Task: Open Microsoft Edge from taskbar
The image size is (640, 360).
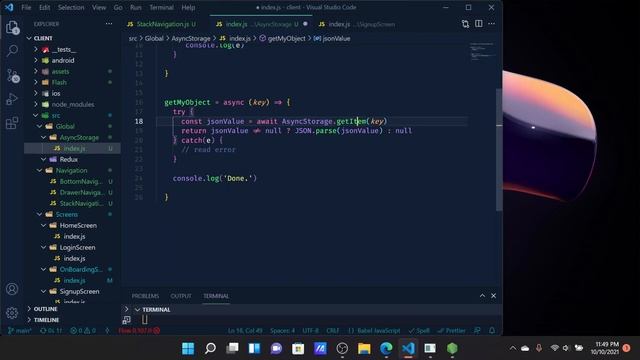Action: 386,348
